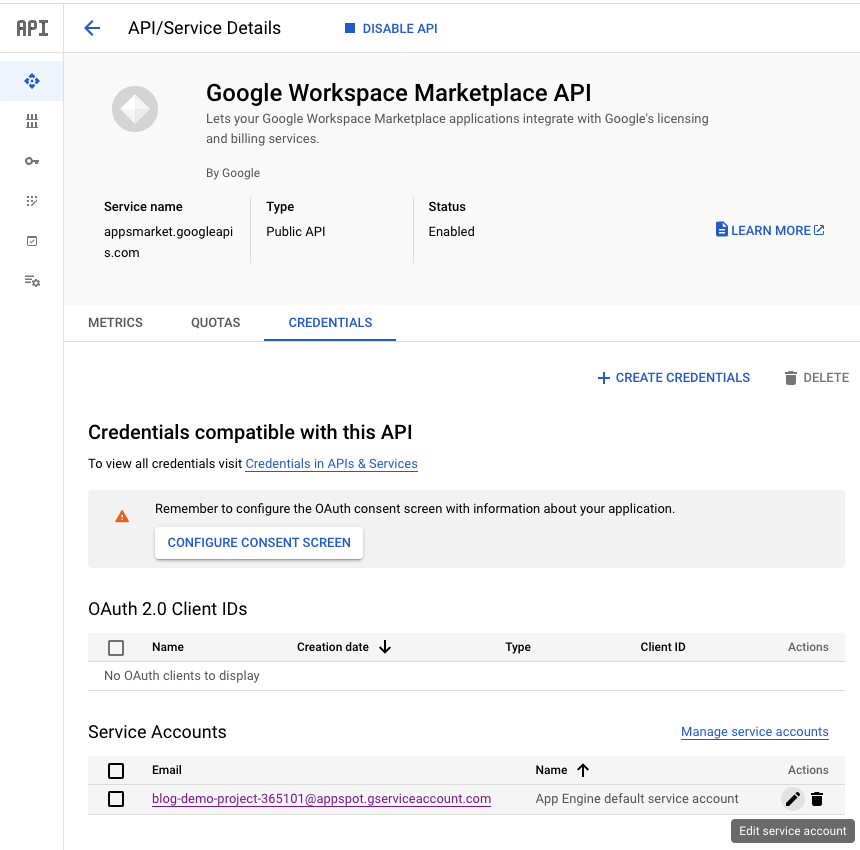The width and height of the screenshot is (860, 850).
Task: Click the Enabled status value
Action: 451,231
